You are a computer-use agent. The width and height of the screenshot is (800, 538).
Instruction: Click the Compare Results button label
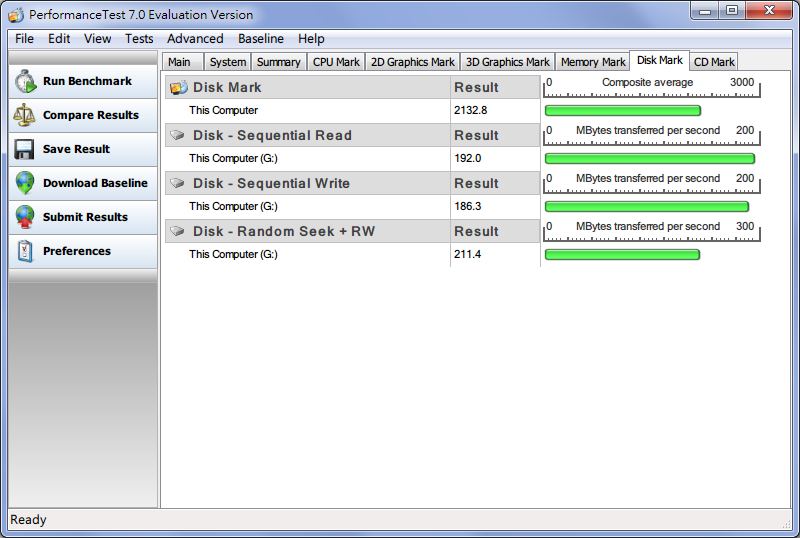click(x=91, y=115)
